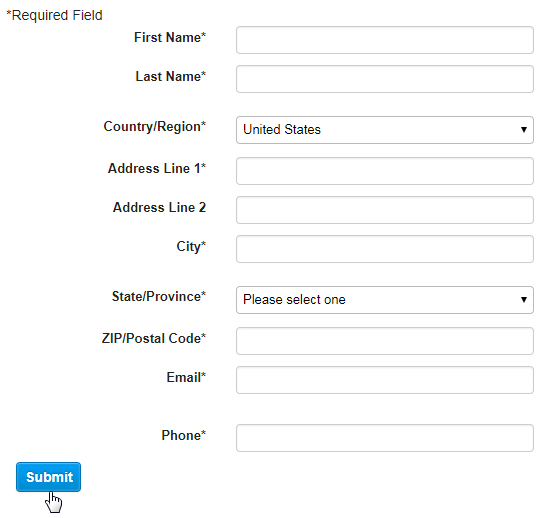Screen dimensions: 547x518
Task: Expand the State/Province 'Please select one' dropdown
Action: pos(385,300)
